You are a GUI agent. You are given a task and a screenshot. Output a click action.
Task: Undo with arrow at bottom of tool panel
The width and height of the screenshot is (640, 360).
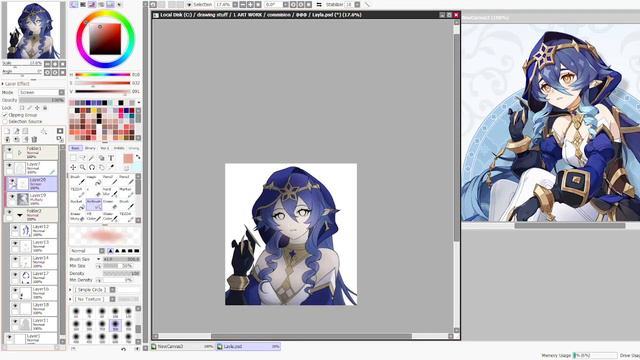(123, 349)
